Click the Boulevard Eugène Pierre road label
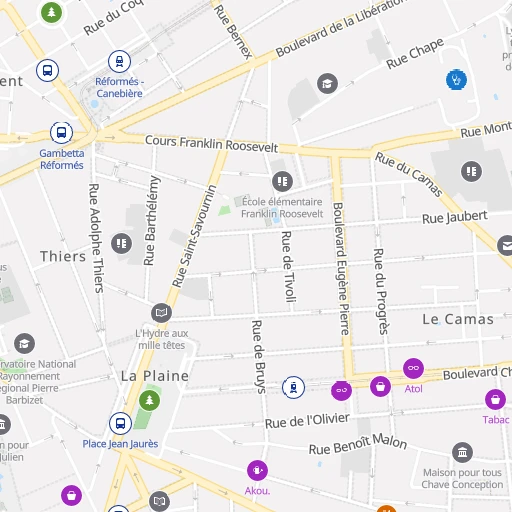 coord(341,269)
